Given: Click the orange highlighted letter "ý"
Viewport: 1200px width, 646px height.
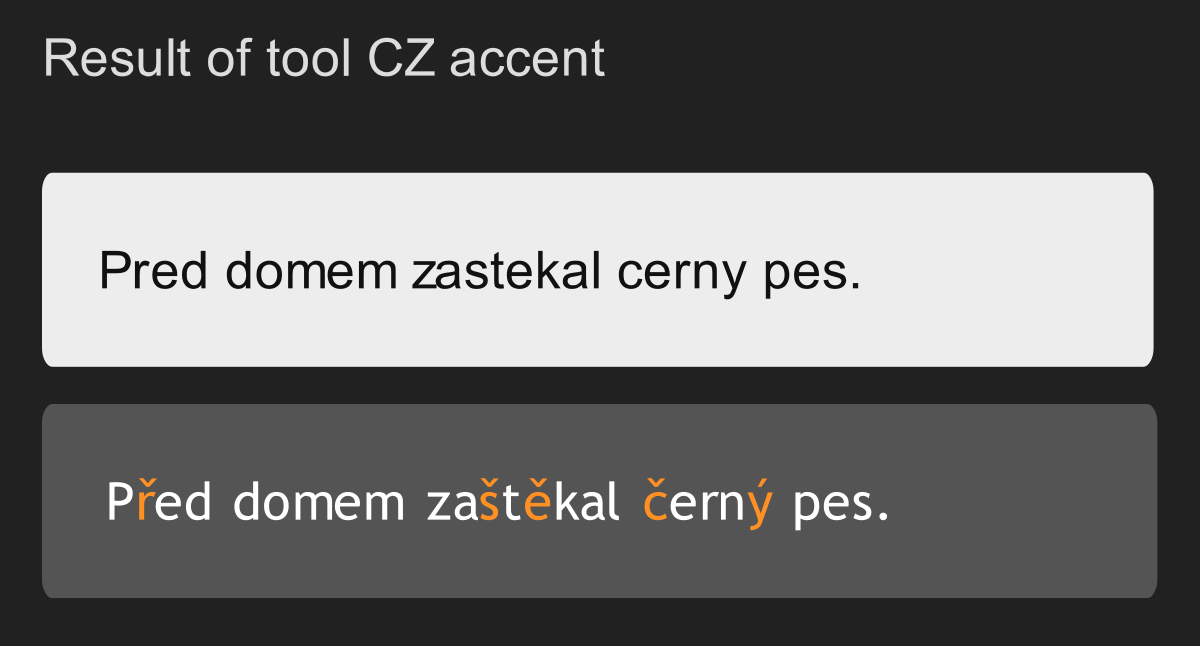Looking at the screenshot, I should (x=760, y=504).
